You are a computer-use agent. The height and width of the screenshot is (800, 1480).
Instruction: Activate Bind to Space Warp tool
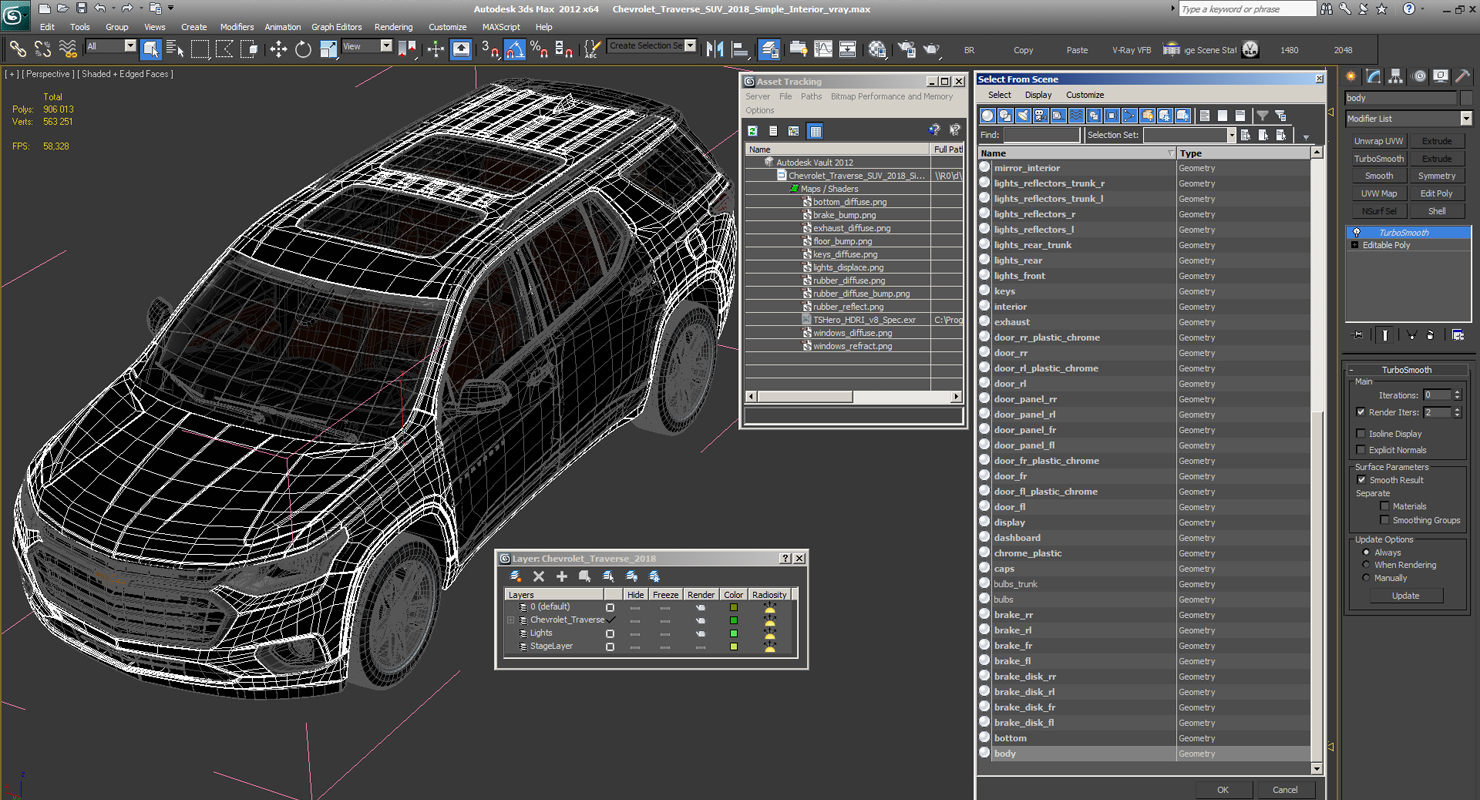point(68,48)
